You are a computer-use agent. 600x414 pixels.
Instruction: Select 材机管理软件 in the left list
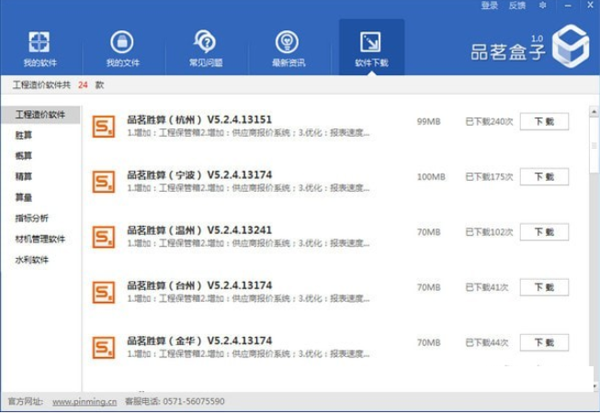pyautogui.click(x=40, y=239)
